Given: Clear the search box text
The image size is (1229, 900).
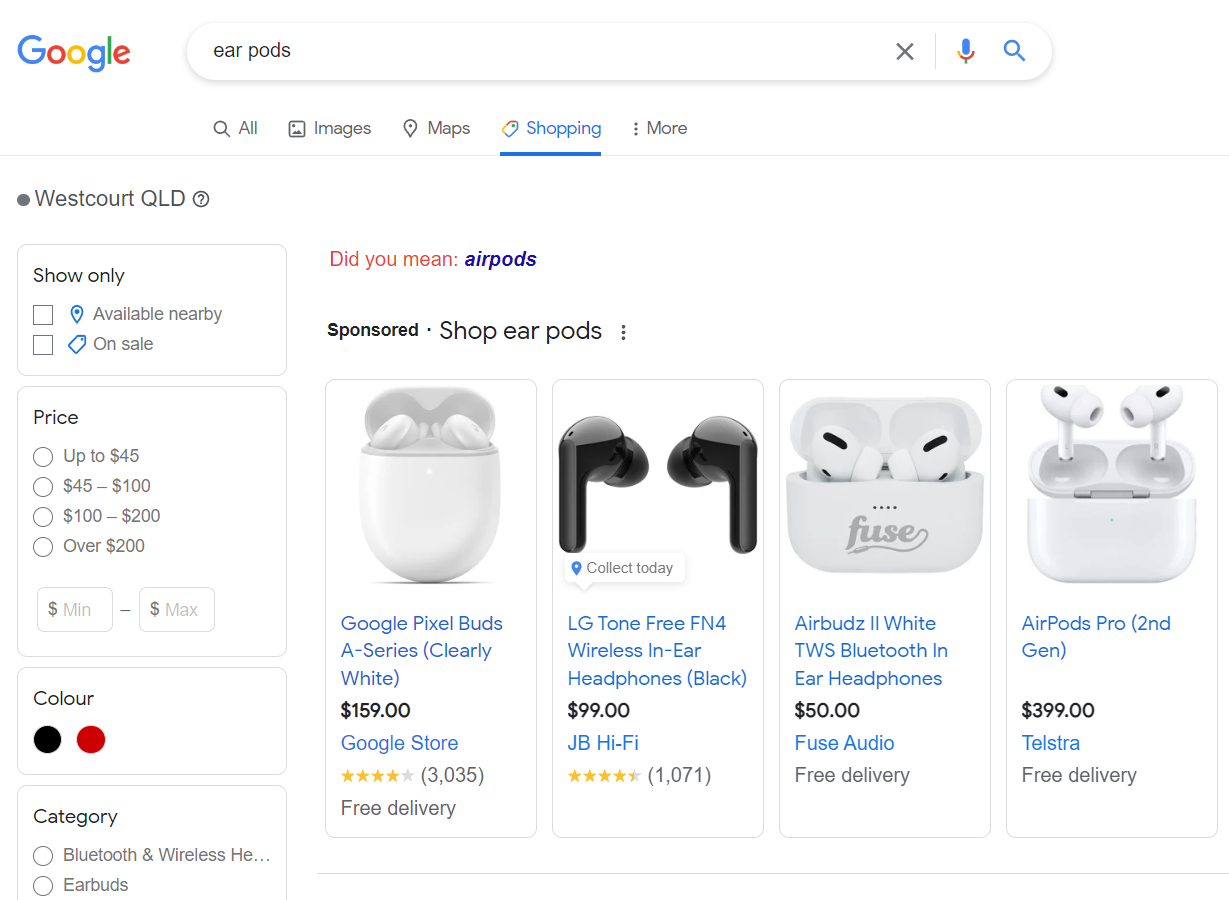Looking at the screenshot, I should pyautogui.click(x=904, y=51).
